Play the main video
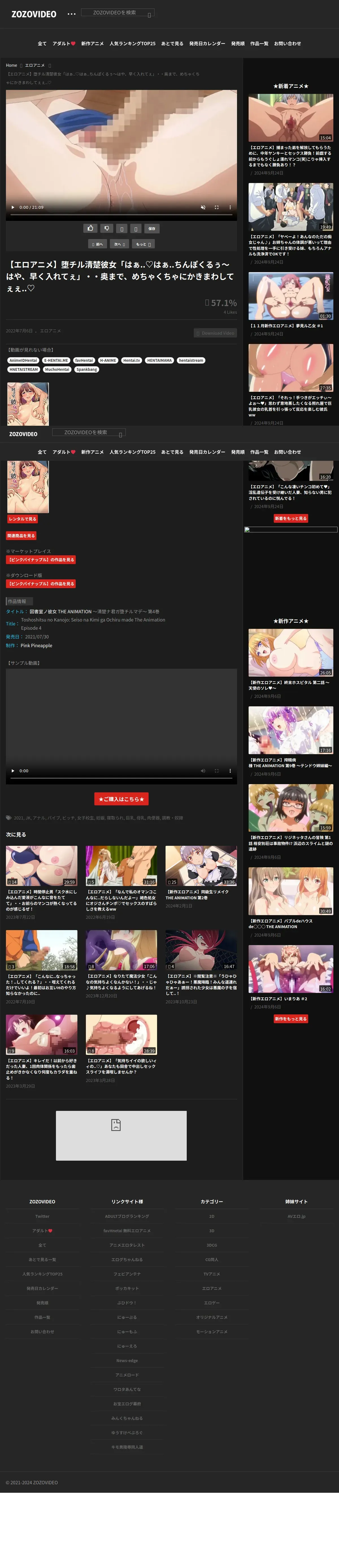Viewport: 339px width, 1568px height. click(13, 207)
